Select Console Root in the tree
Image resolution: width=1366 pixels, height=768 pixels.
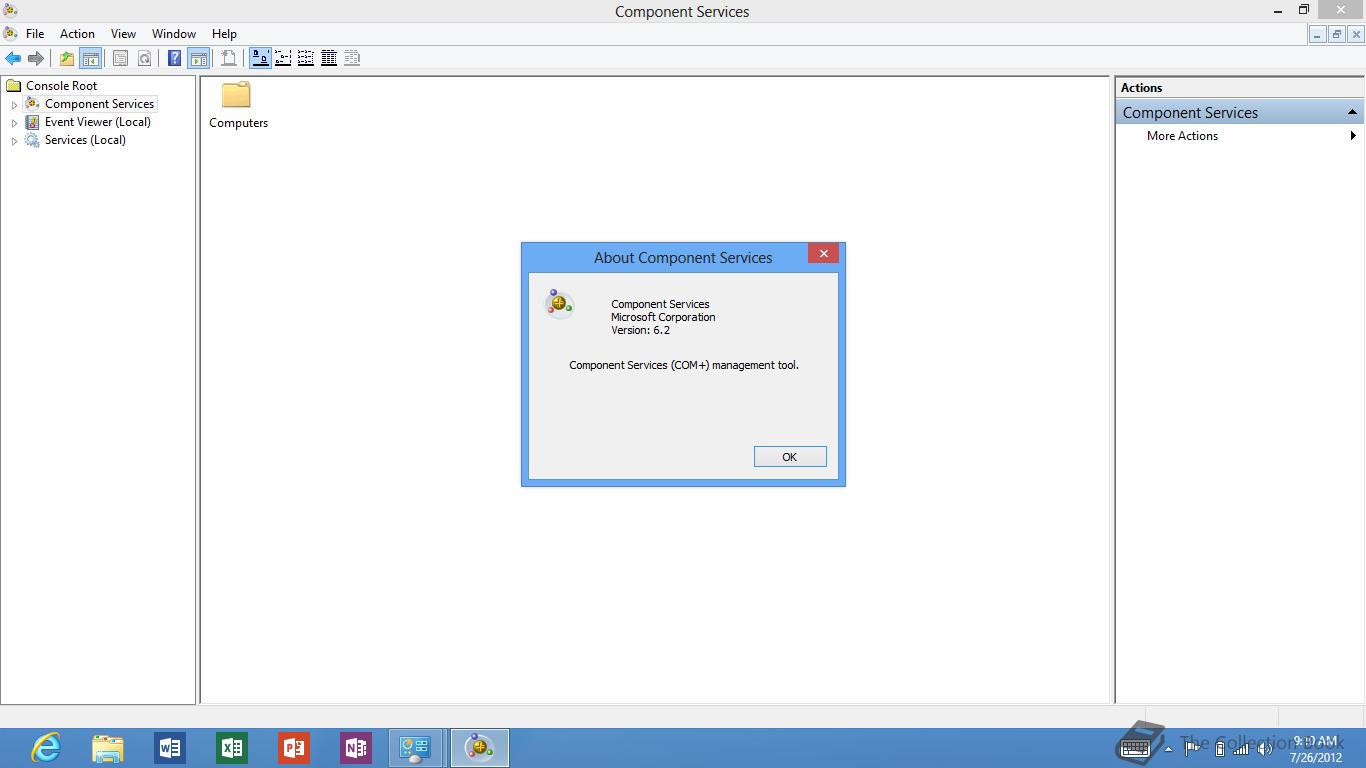click(x=61, y=86)
